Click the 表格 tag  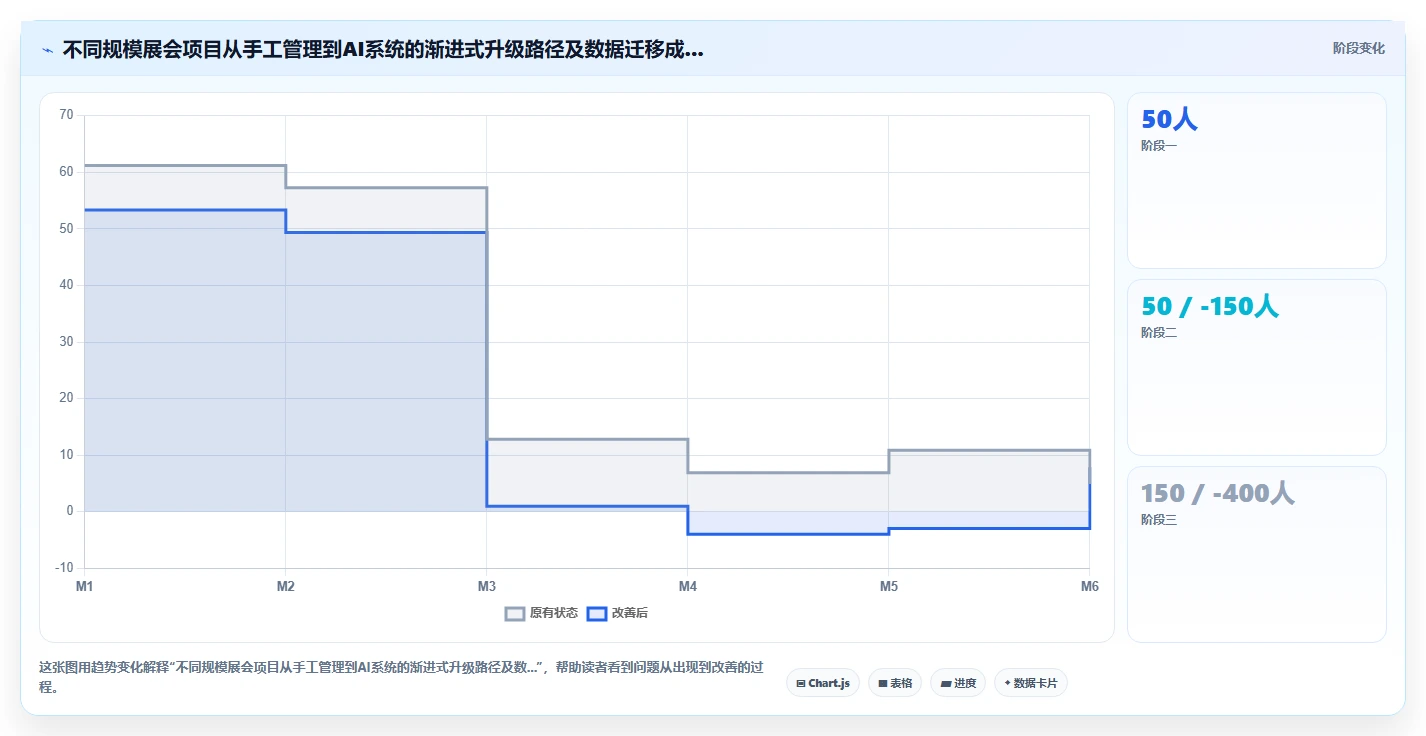coord(895,683)
